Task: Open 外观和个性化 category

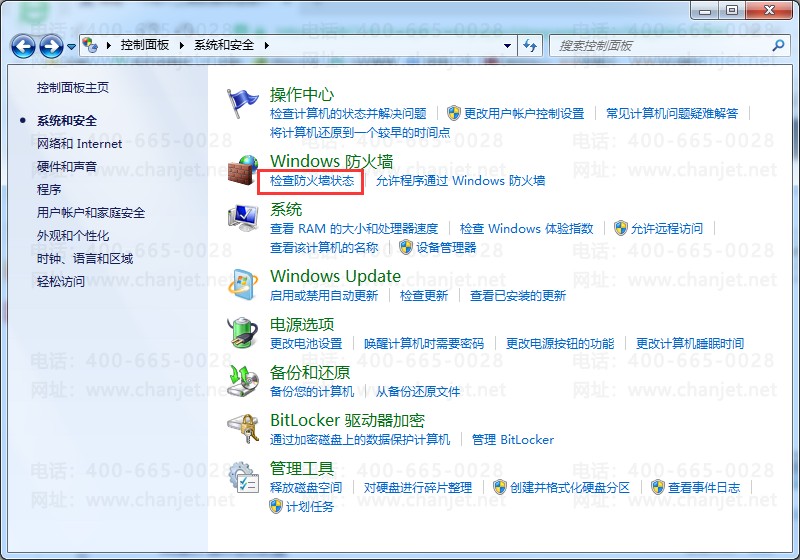Action: (73, 236)
